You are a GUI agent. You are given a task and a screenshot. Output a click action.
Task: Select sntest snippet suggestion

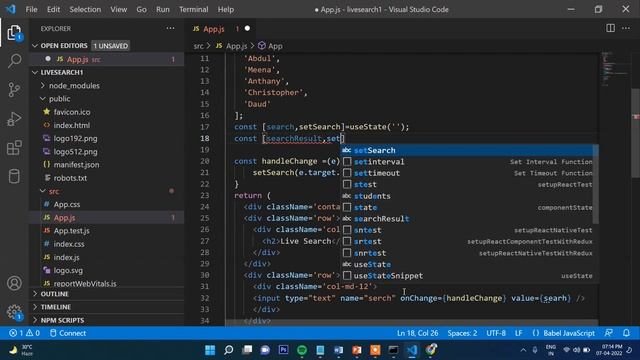point(469,230)
